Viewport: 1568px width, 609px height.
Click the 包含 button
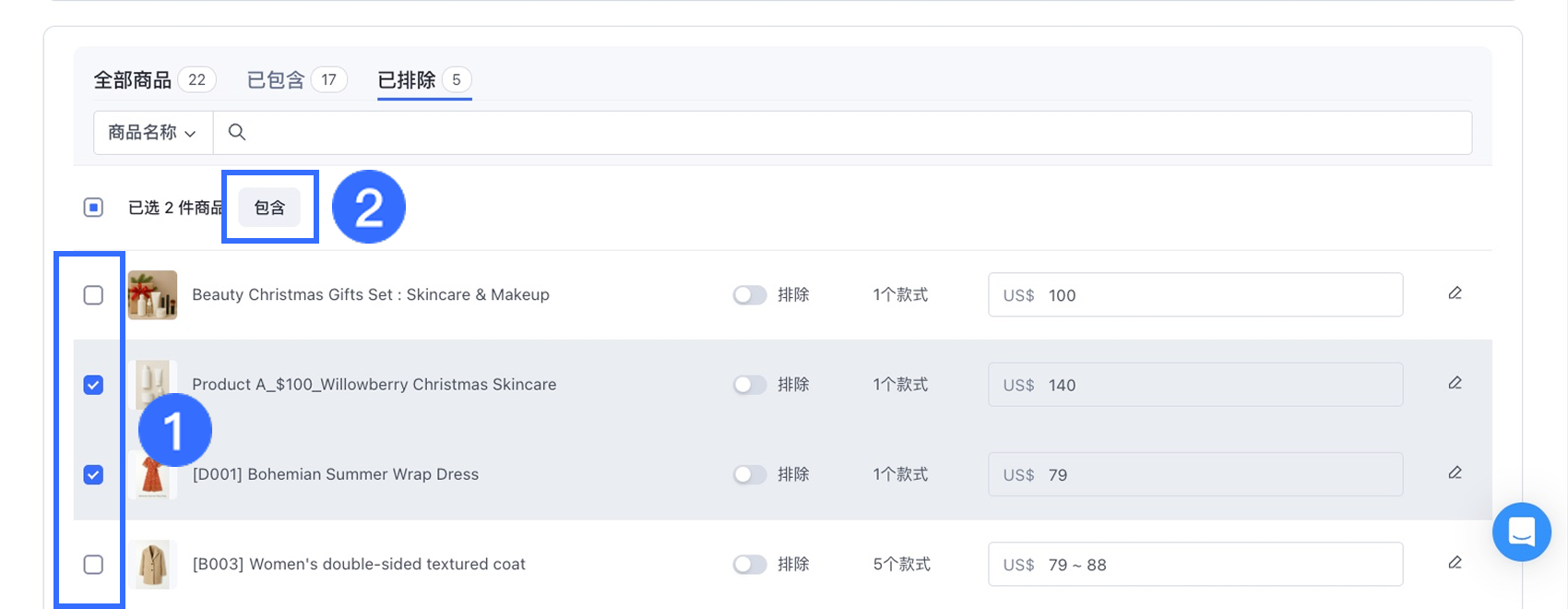(269, 208)
